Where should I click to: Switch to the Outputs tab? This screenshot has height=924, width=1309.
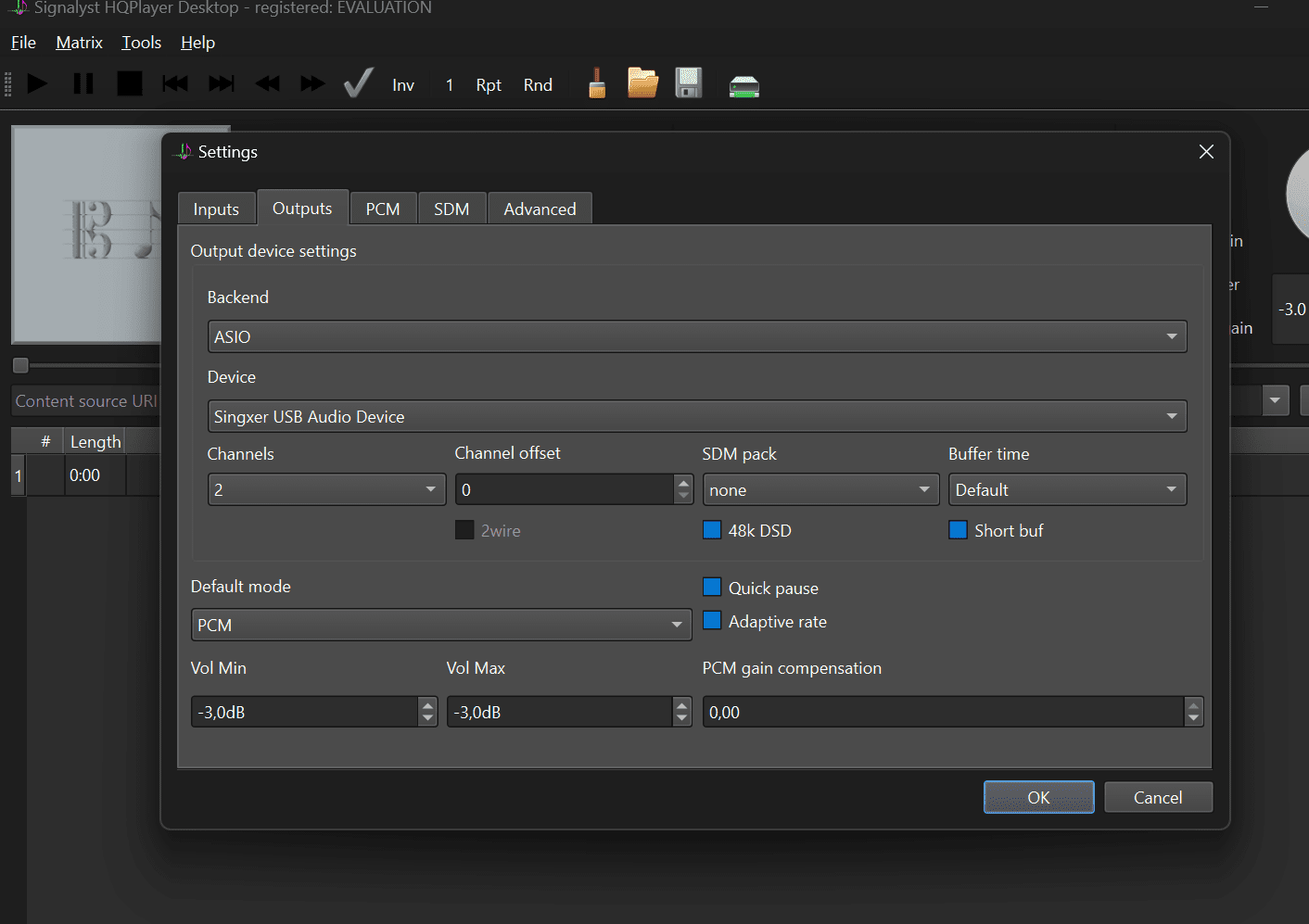(x=302, y=209)
